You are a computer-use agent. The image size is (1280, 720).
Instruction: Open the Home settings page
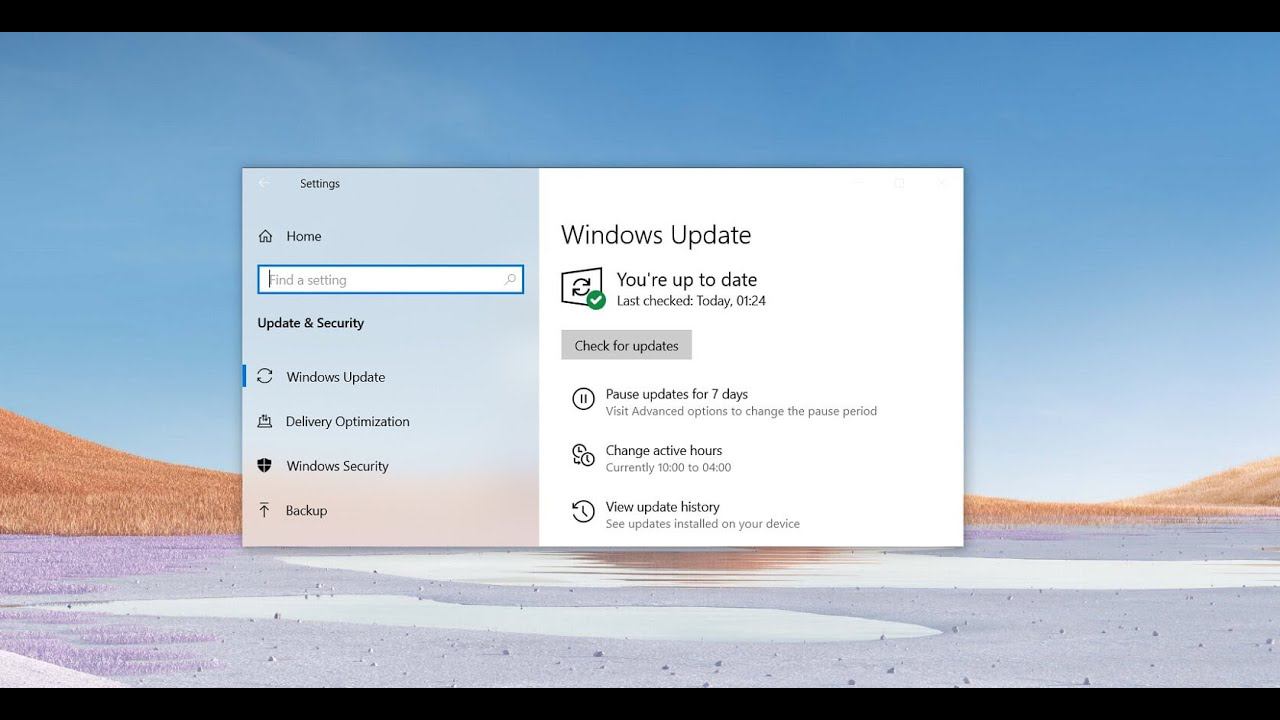tap(290, 236)
